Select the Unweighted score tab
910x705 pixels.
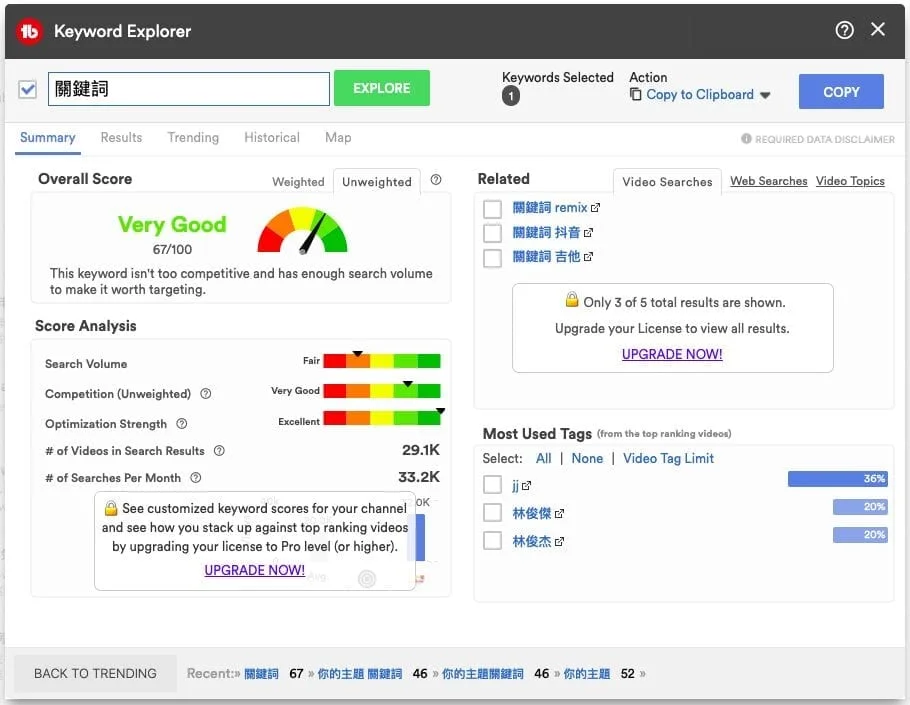377,182
